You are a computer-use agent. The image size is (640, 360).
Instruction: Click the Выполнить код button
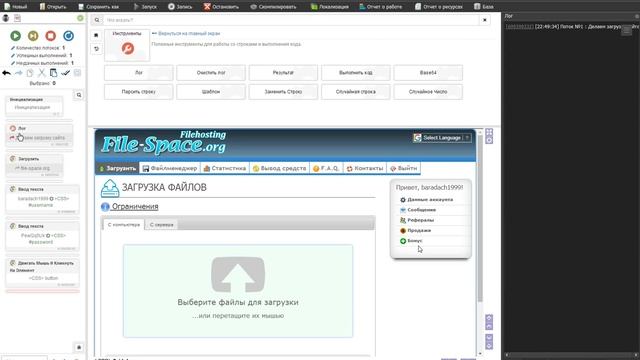pos(356,73)
